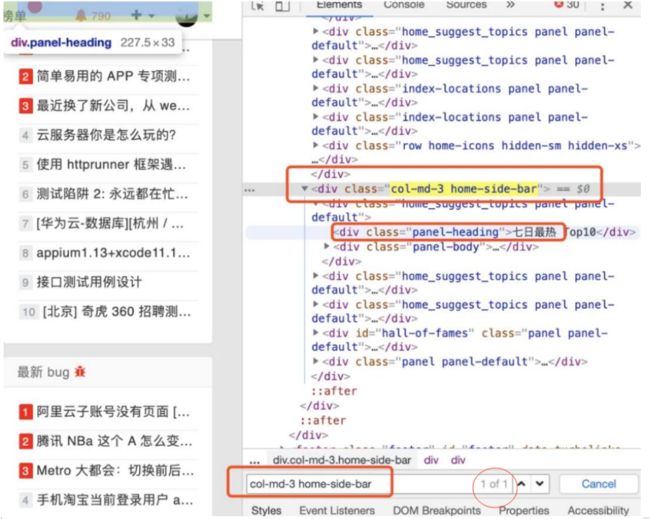Open topic 简单易用的 APP 专项测
650x519 pixels.
(x=113, y=76)
